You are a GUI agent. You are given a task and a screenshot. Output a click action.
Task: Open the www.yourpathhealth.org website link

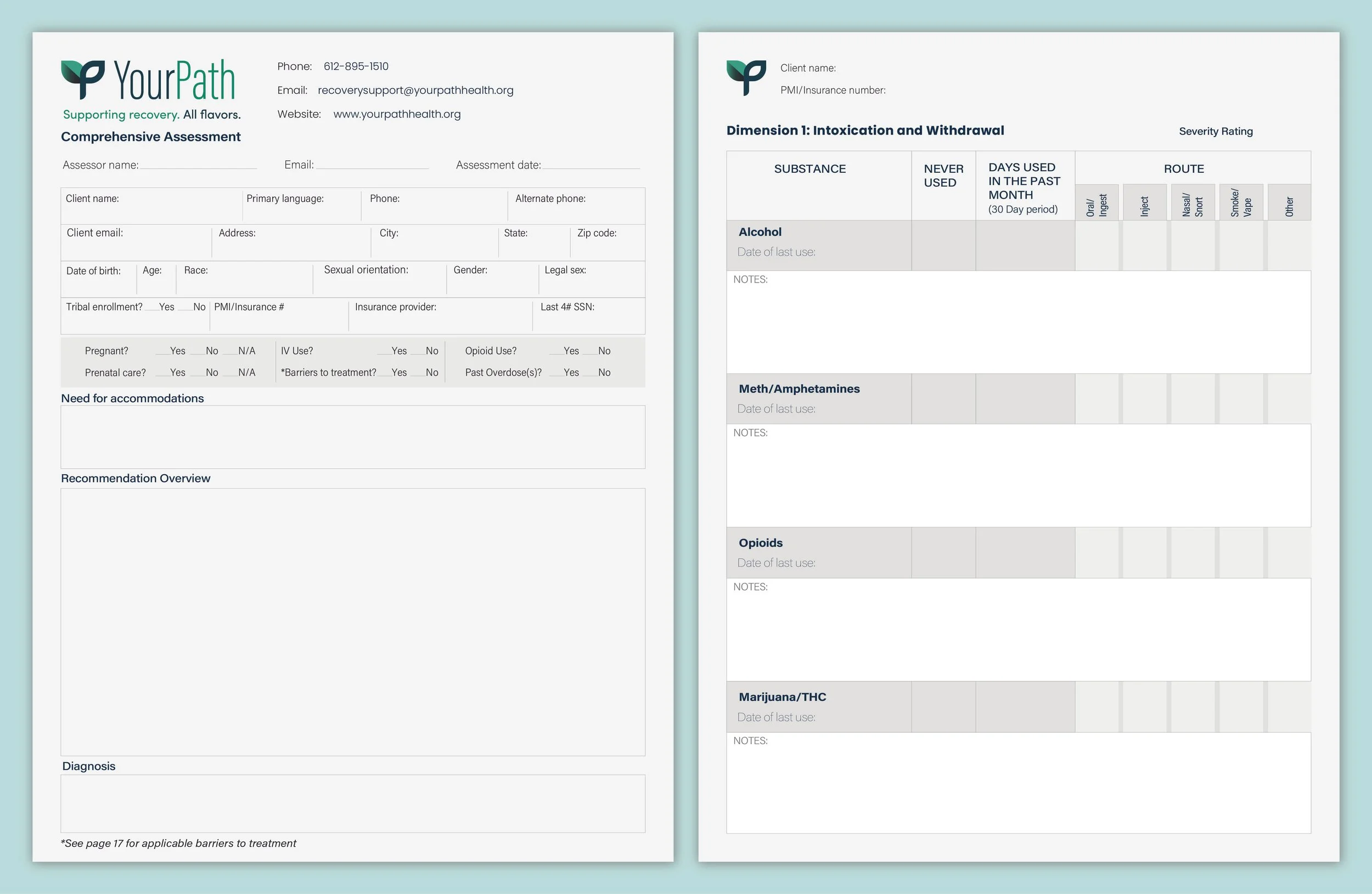[x=397, y=114]
